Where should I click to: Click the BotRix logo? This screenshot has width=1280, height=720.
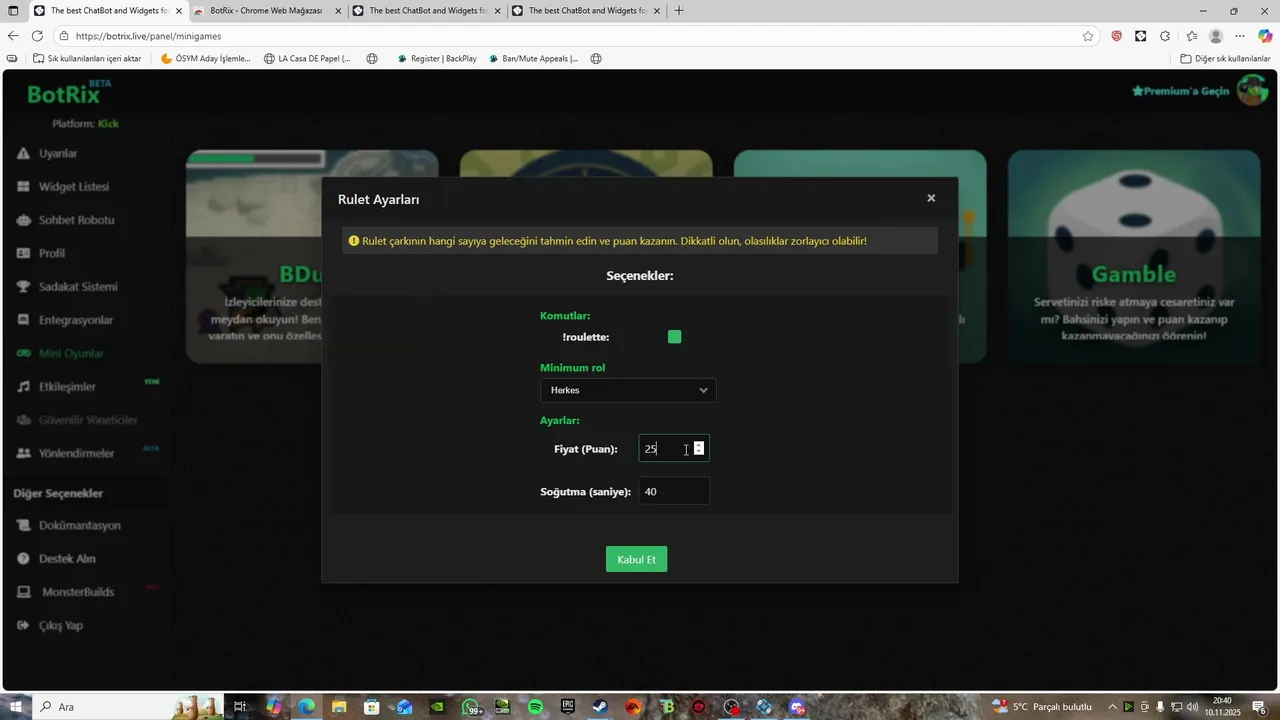coord(66,94)
